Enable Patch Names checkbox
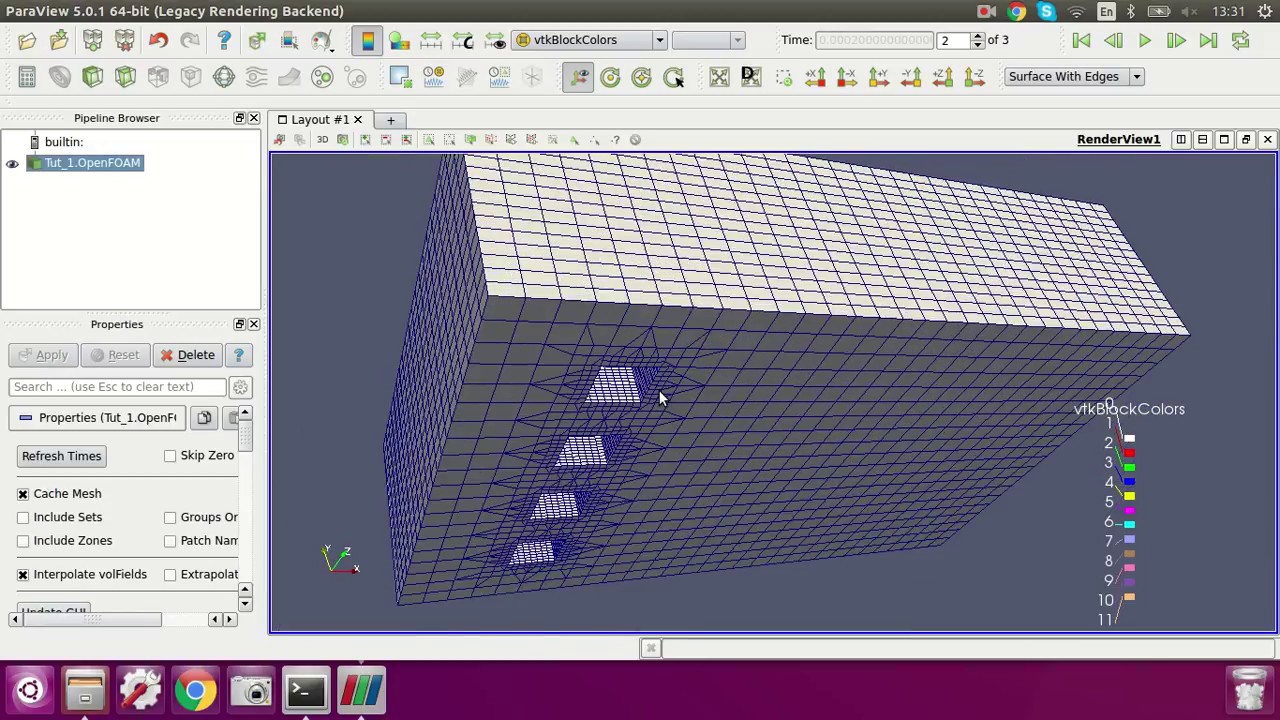The height and width of the screenshot is (720, 1280). (170, 541)
